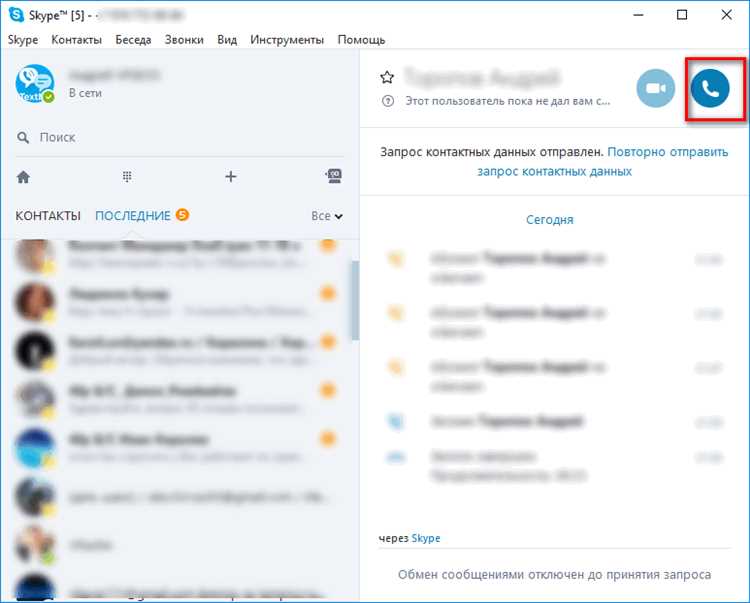Close the Skype window
The image size is (750, 603).
point(727,15)
